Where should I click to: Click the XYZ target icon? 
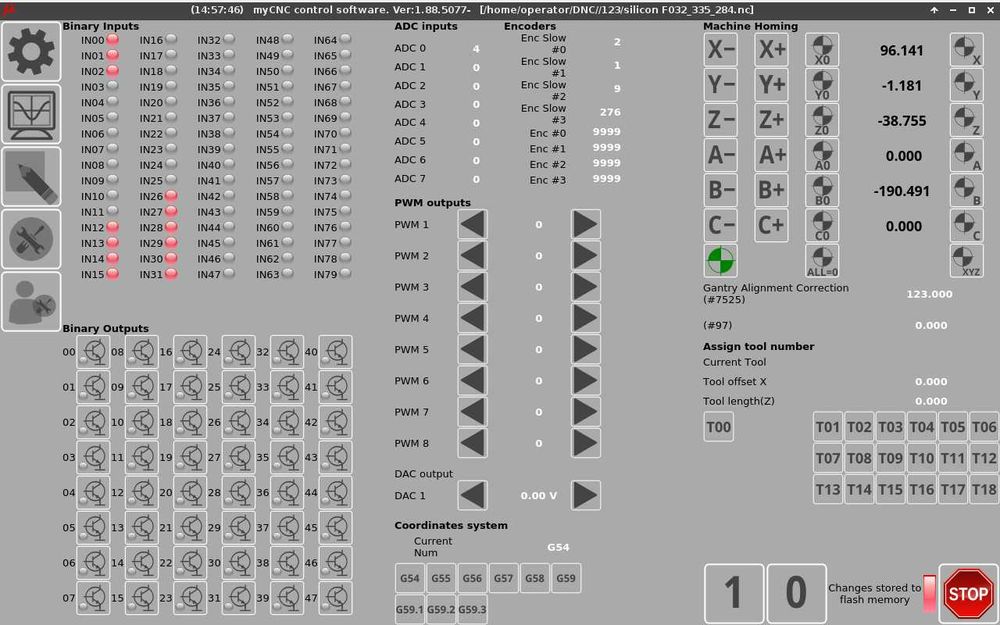[966, 260]
